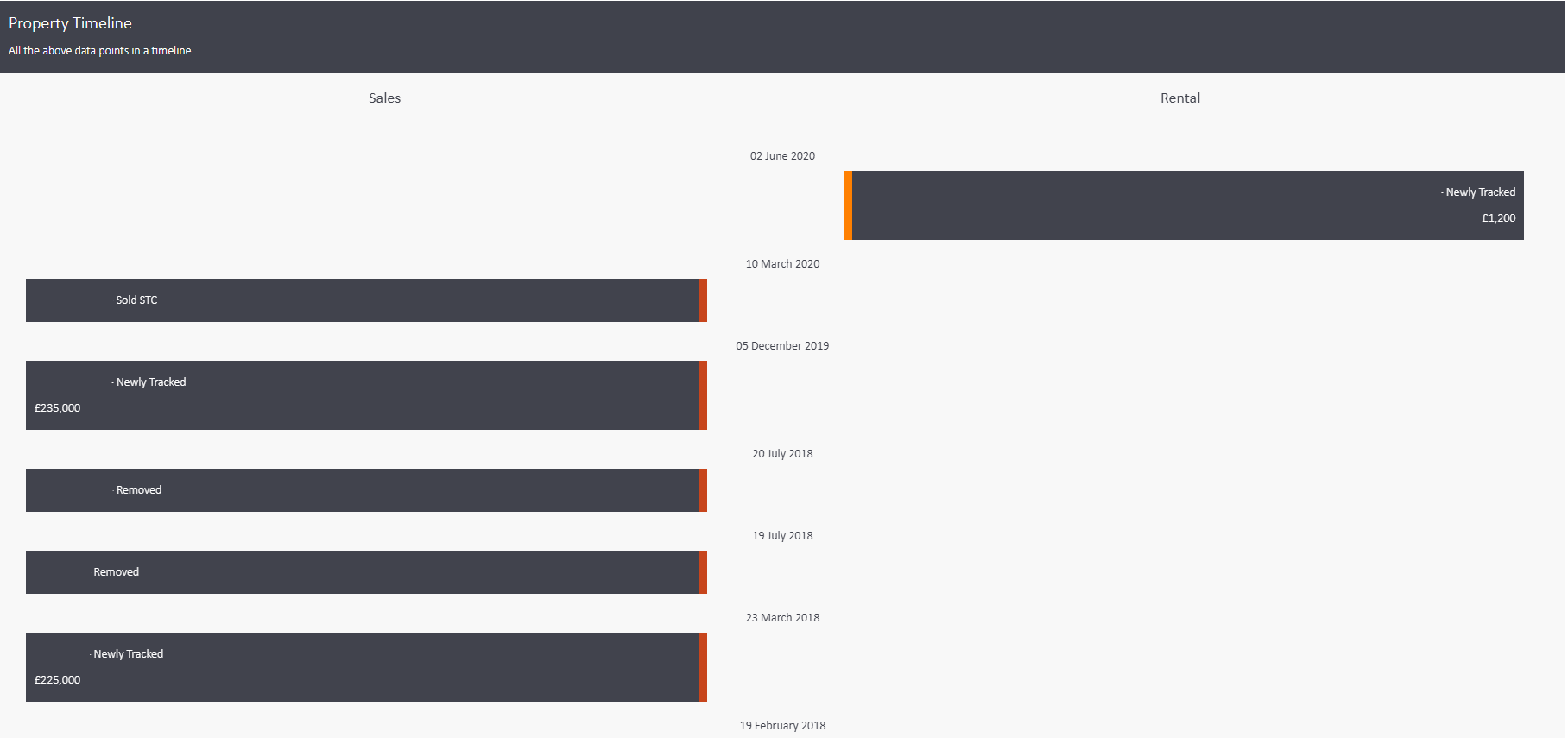Click the Rental column header
The width and height of the screenshot is (1568, 738).
point(1179,98)
